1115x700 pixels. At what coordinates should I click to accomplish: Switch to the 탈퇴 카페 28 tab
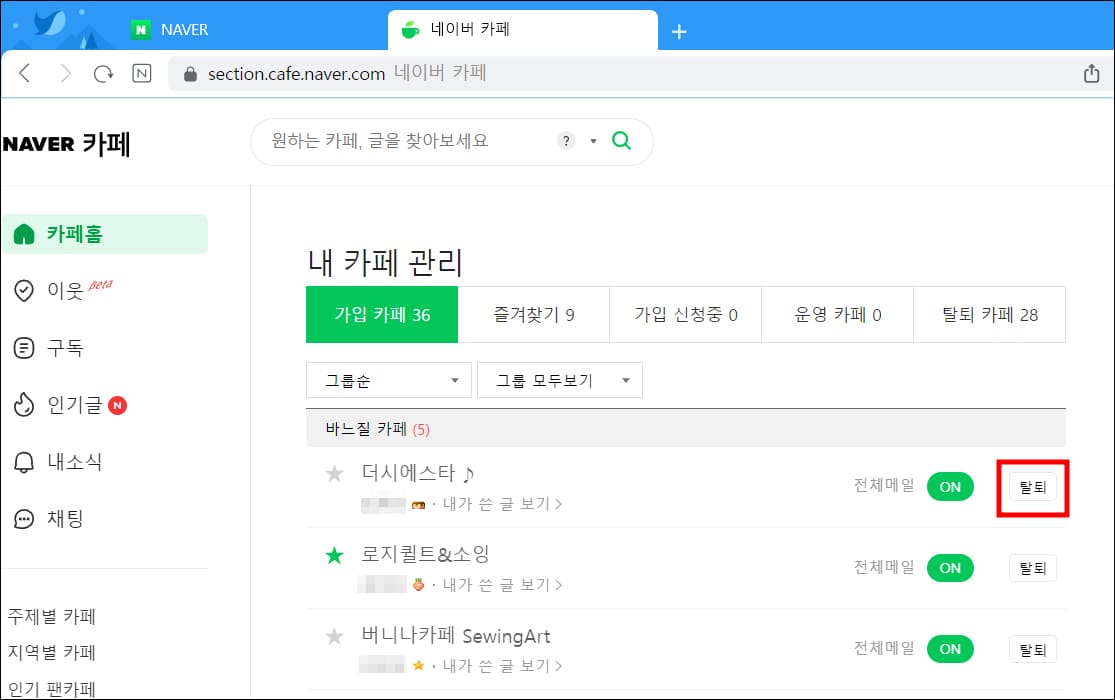(x=989, y=314)
